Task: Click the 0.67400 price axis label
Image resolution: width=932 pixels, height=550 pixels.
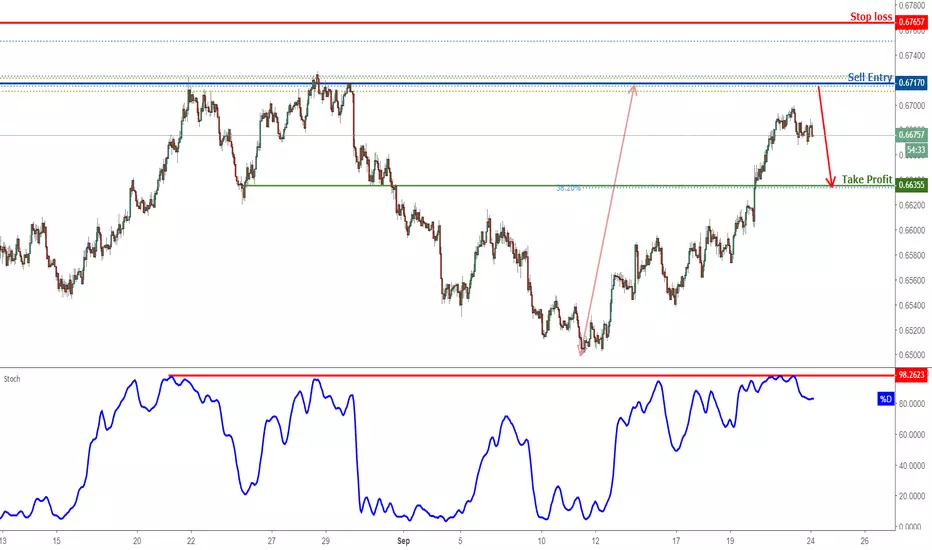Action: click(912, 55)
